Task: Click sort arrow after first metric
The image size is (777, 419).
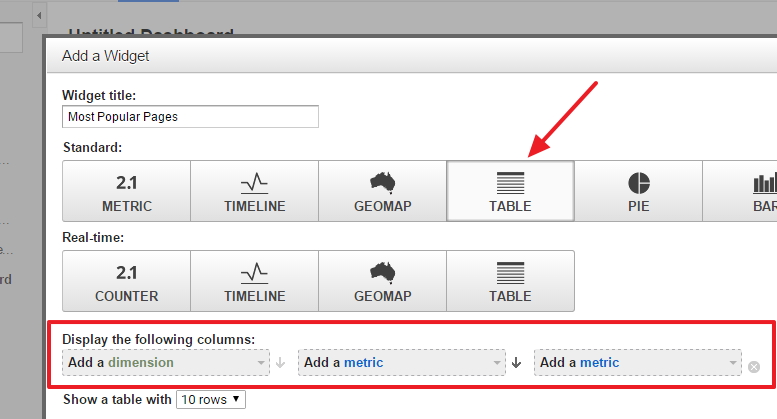Action: click(516, 363)
